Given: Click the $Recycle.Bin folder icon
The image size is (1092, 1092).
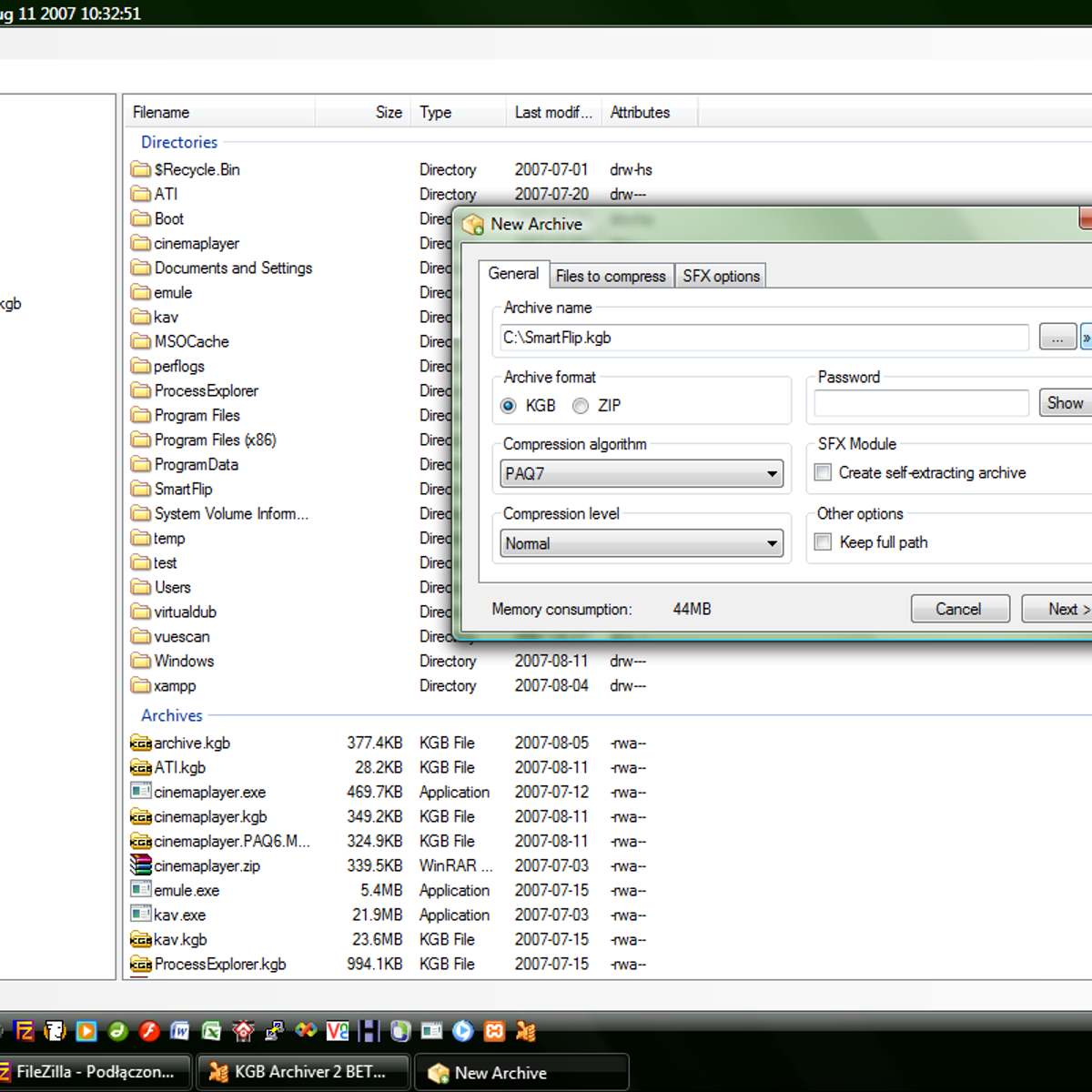Looking at the screenshot, I should click(140, 169).
